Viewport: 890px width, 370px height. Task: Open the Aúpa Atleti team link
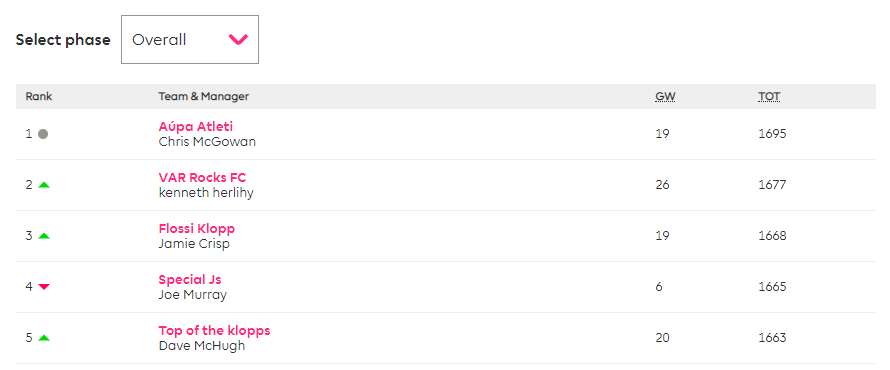click(196, 127)
